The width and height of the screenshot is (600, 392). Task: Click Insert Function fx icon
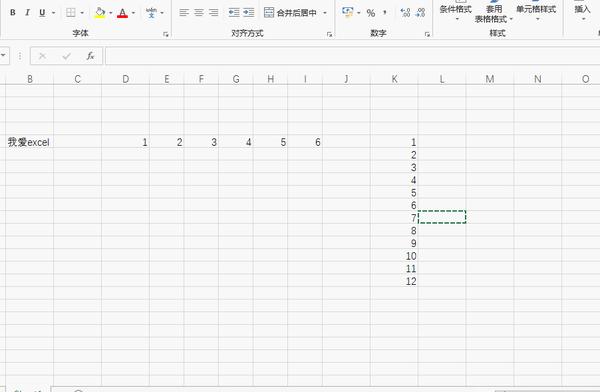point(90,56)
